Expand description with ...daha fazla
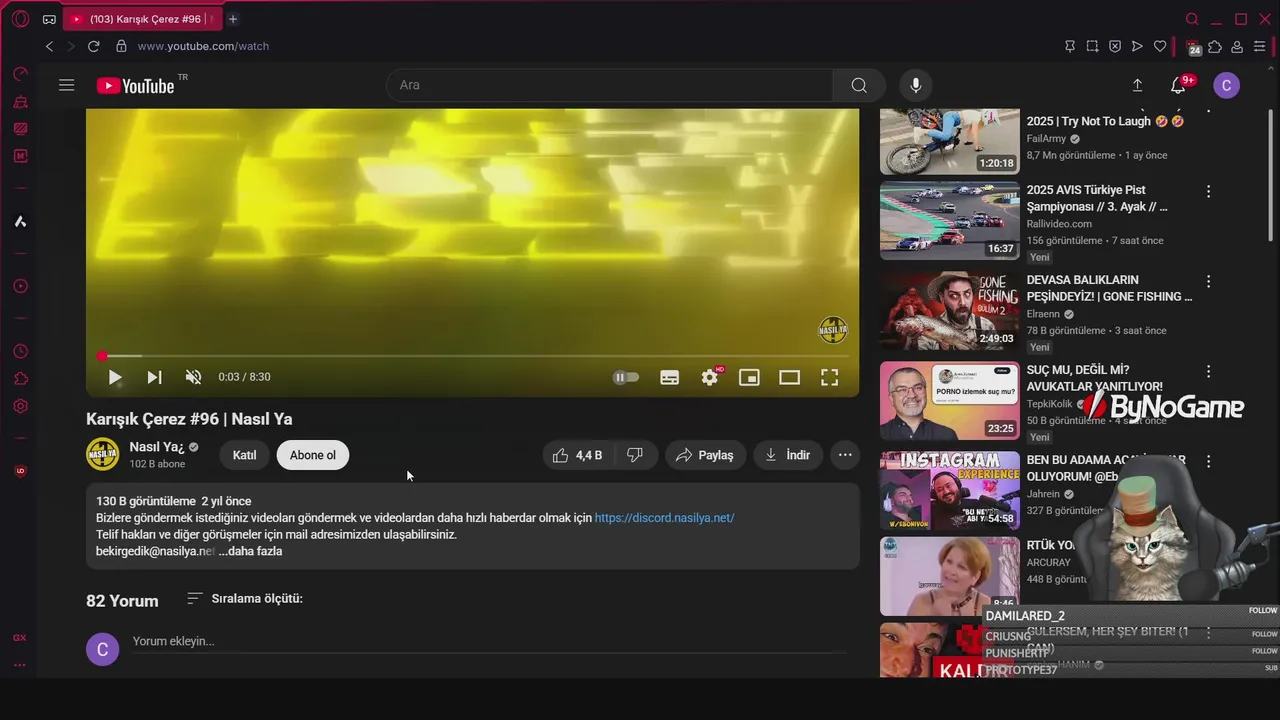 tap(250, 551)
